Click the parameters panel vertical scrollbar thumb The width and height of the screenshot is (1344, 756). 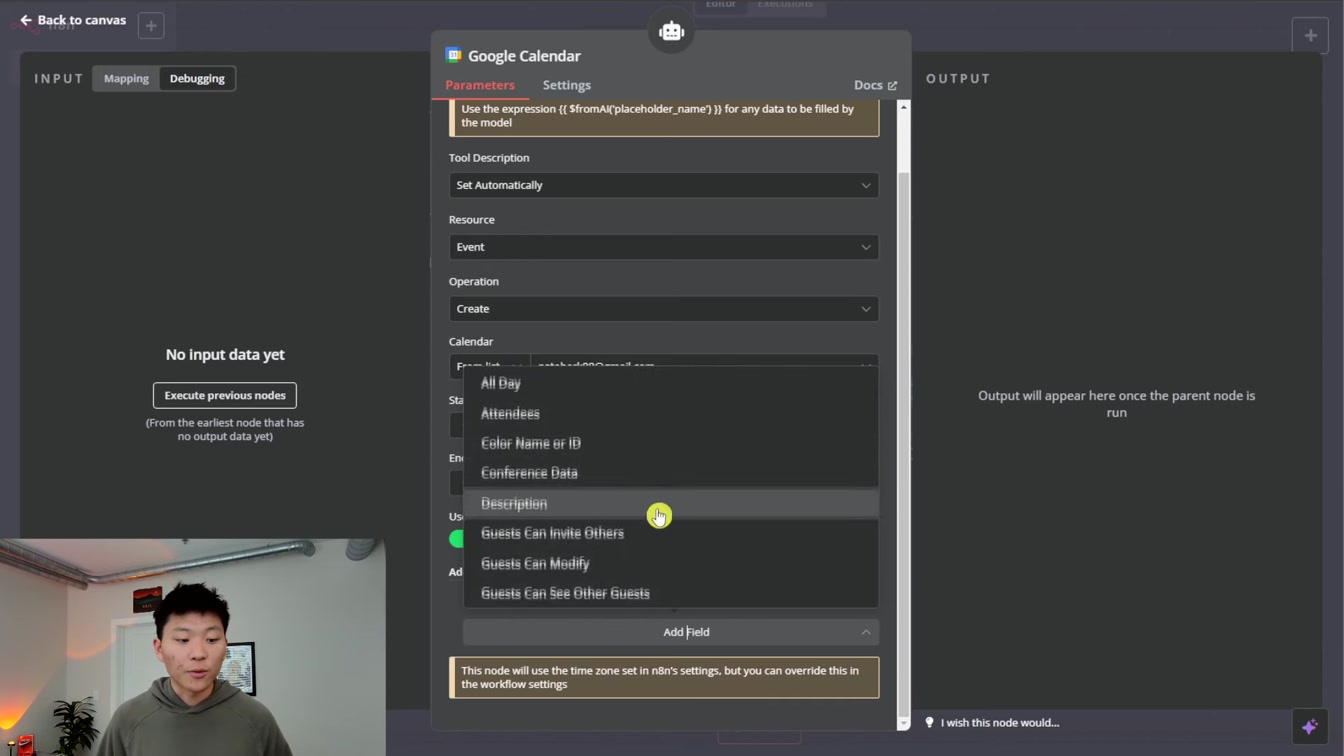[x=904, y=443]
